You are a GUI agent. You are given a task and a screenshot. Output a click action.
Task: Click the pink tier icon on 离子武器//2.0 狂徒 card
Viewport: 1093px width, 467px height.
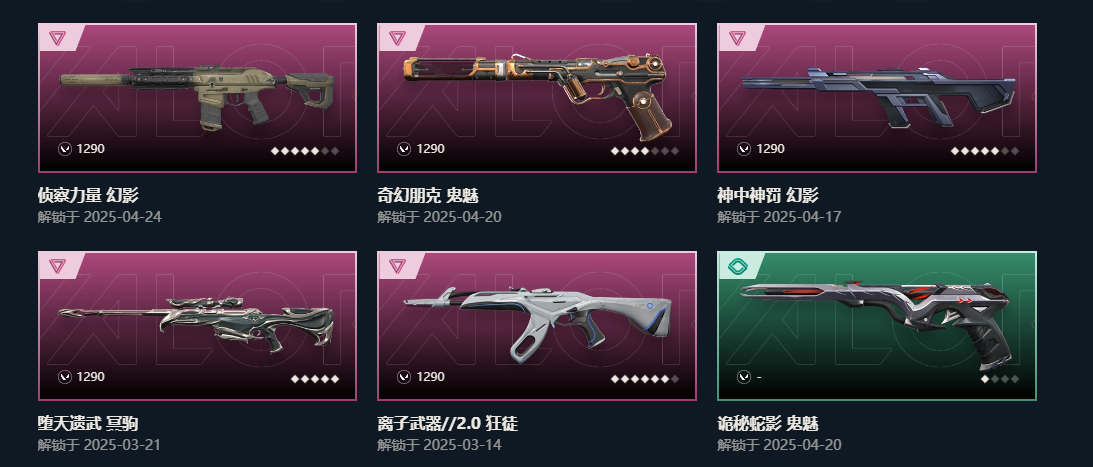click(397, 266)
